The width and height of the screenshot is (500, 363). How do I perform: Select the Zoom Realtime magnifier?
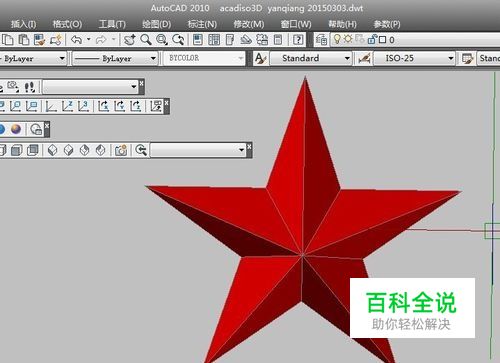146,40
